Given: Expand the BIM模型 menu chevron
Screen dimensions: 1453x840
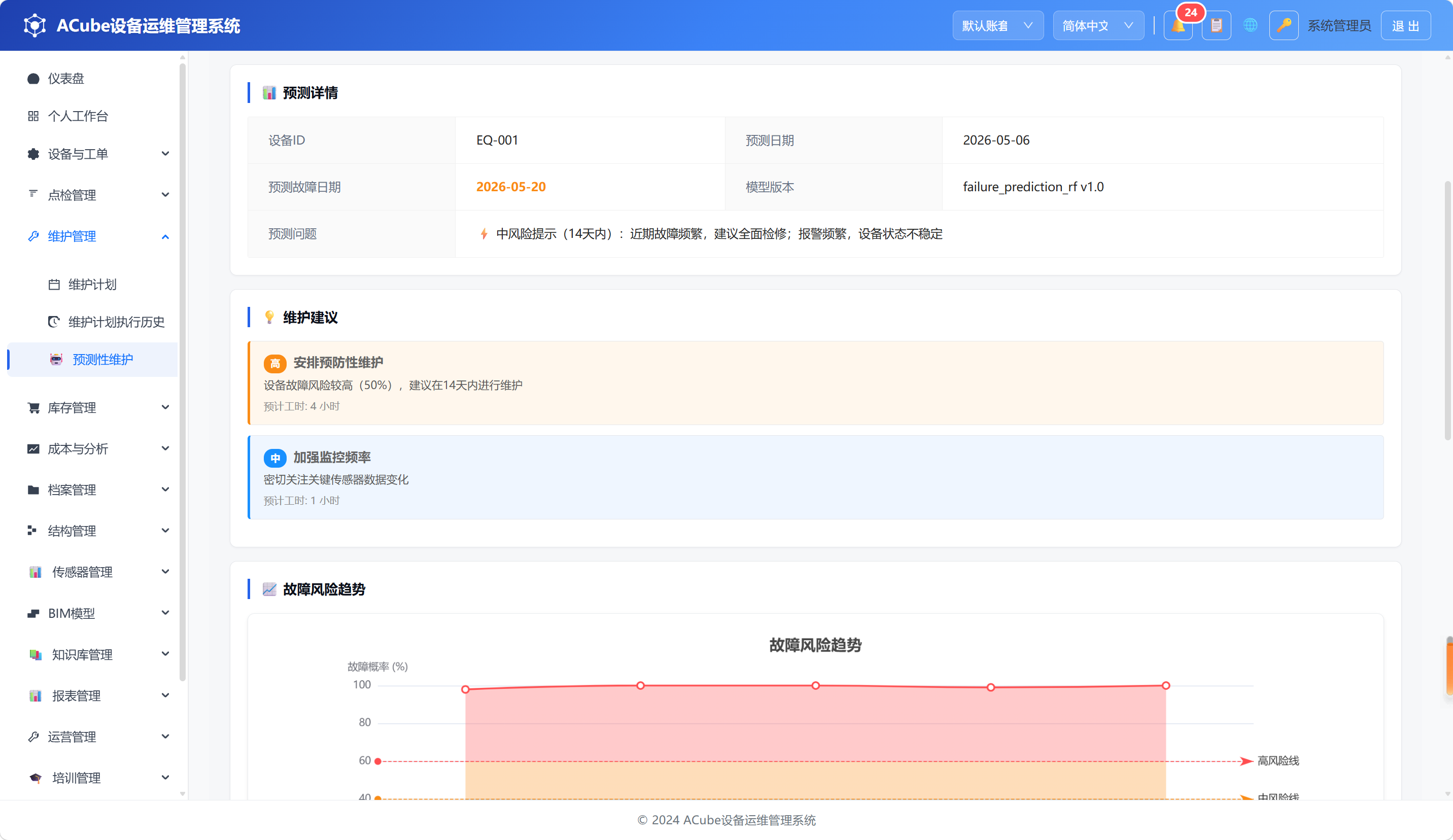Looking at the screenshot, I should pos(165,613).
